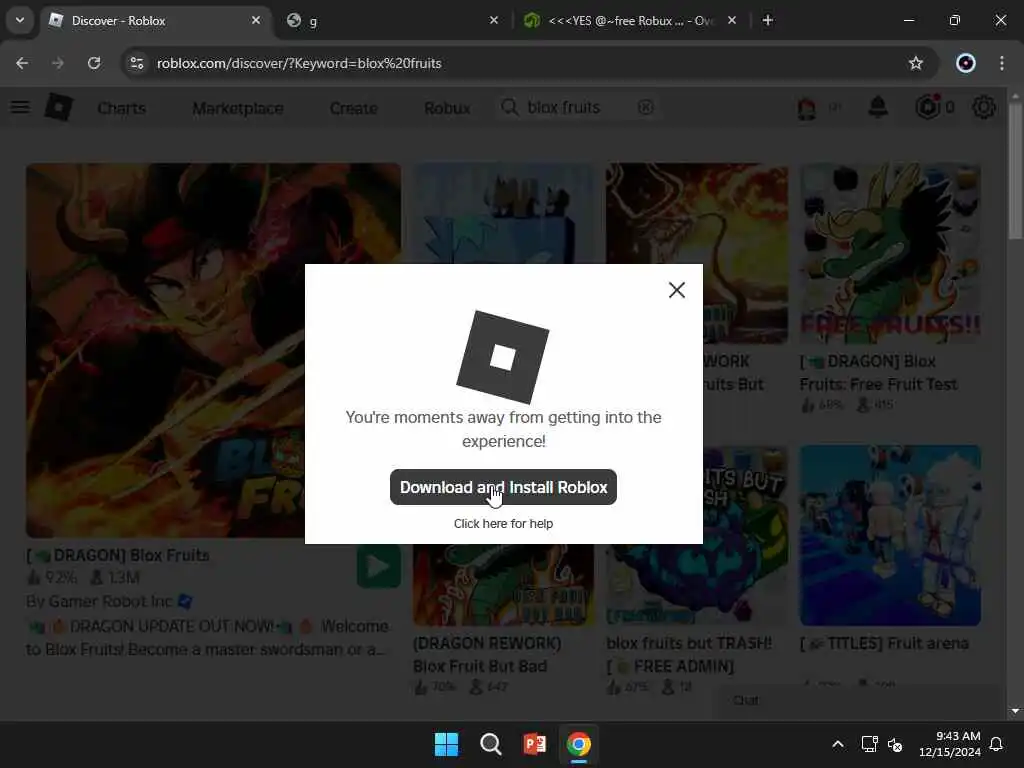Open PowerPoint from the taskbar
The height and width of the screenshot is (768, 1024).
click(535, 744)
